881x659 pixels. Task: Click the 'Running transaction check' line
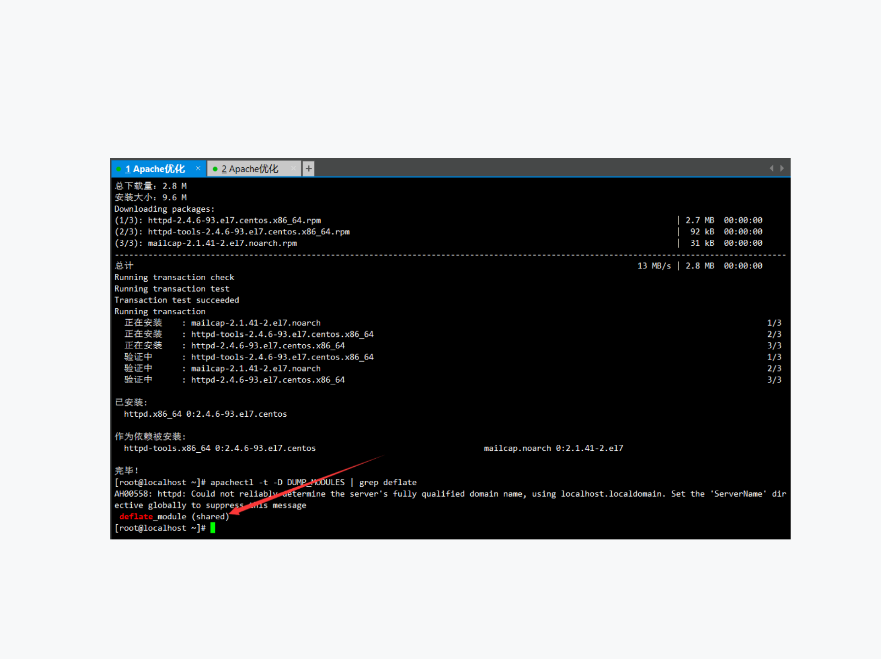point(174,278)
